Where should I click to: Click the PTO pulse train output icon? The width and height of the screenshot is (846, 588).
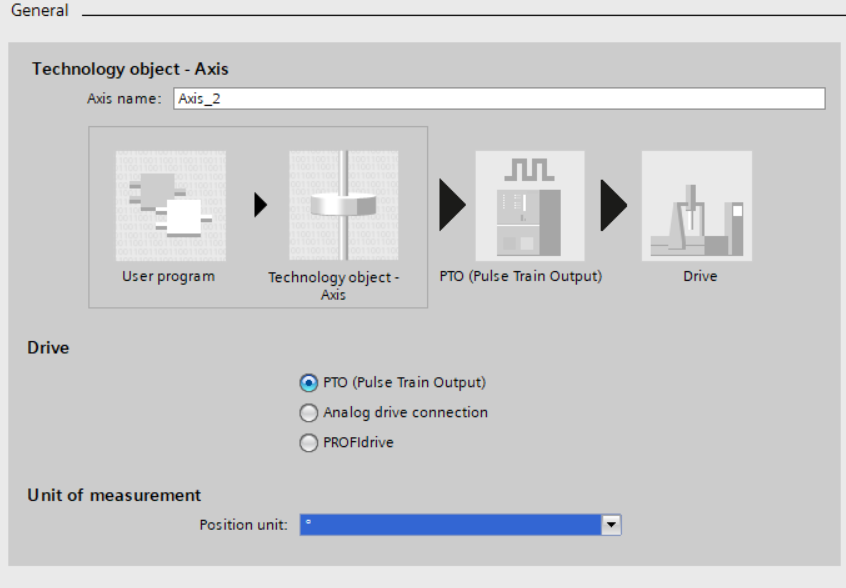[x=530, y=206]
